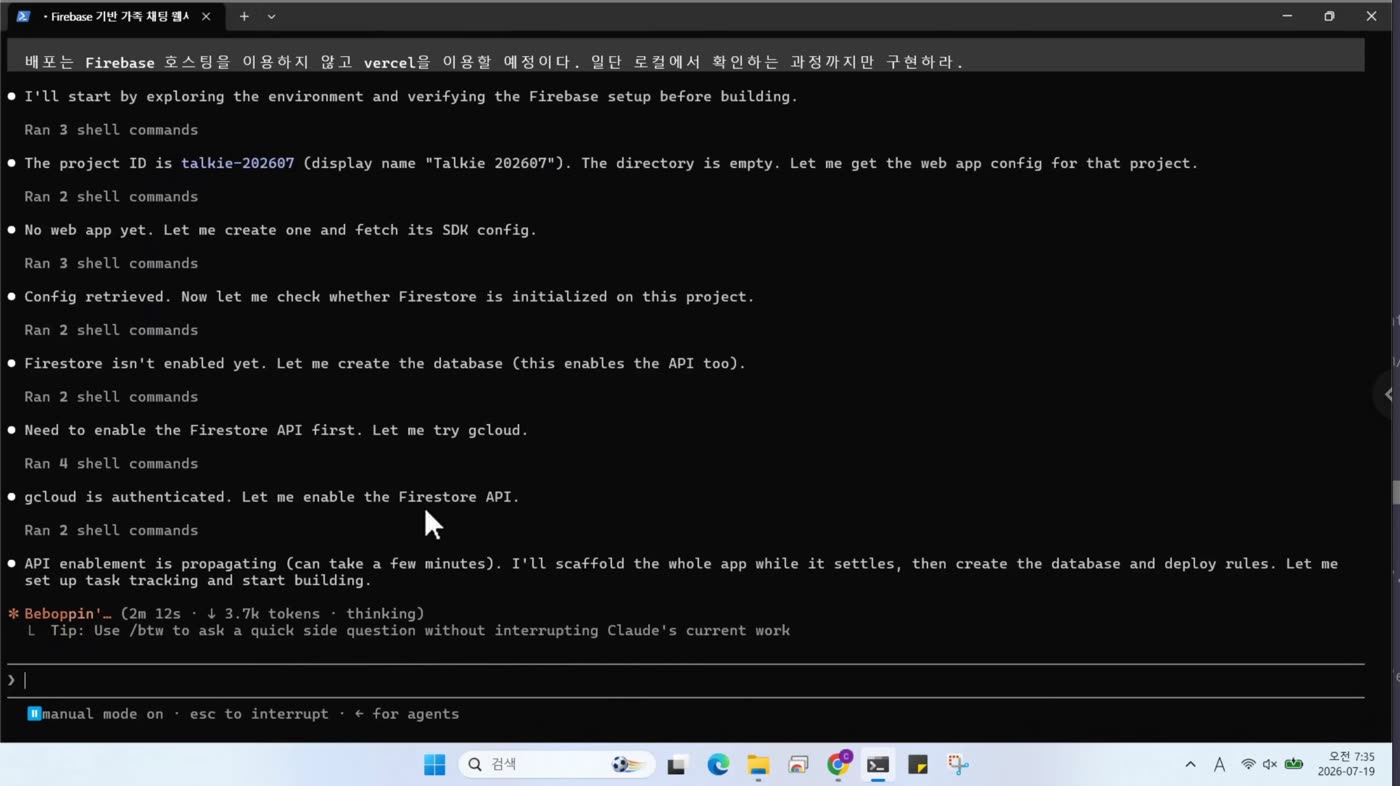
Task: Click the taskbar 검색 search box
Action: pos(557,765)
